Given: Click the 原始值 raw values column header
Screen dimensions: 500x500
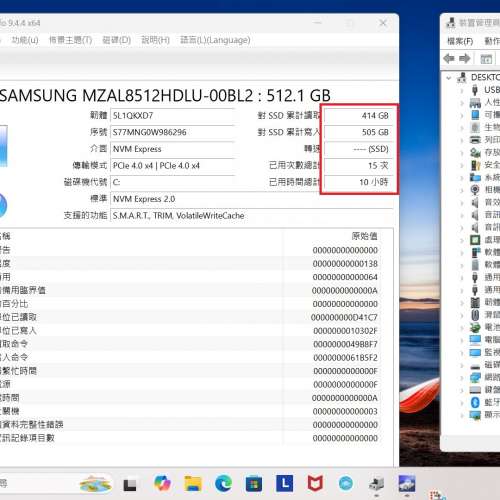Looking at the screenshot, I should pos(364,236).
